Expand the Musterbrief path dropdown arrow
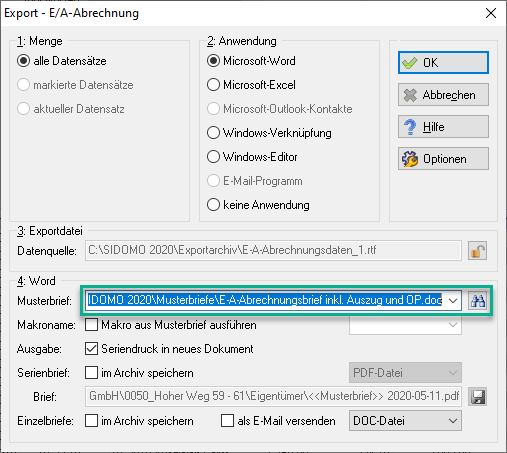Viewport: 507px width, 453px height. point(453,301)
